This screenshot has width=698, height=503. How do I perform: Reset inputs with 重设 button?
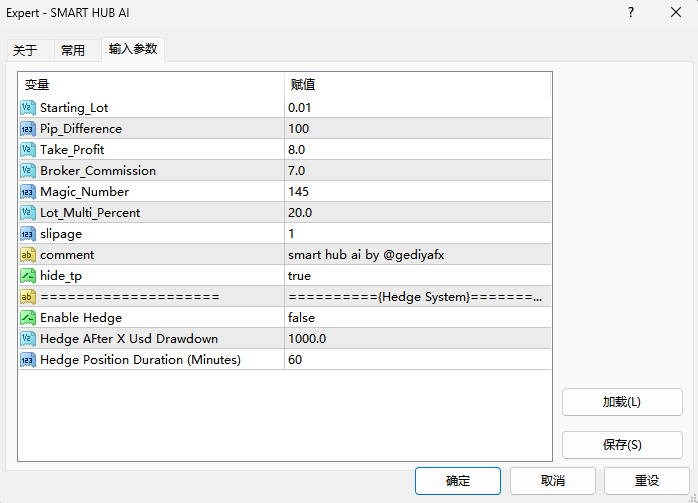click(646, 481)
